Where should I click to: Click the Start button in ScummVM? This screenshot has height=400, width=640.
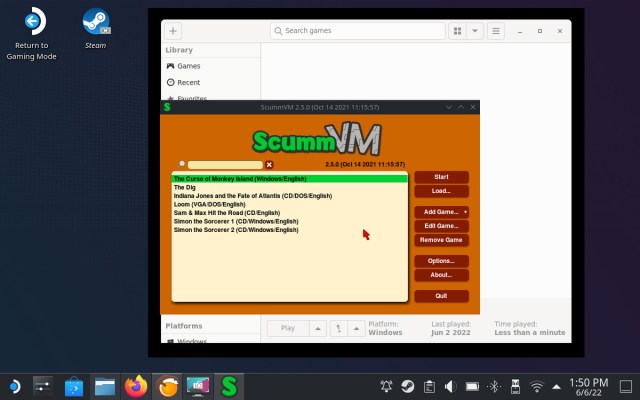[x=441, y=177]
